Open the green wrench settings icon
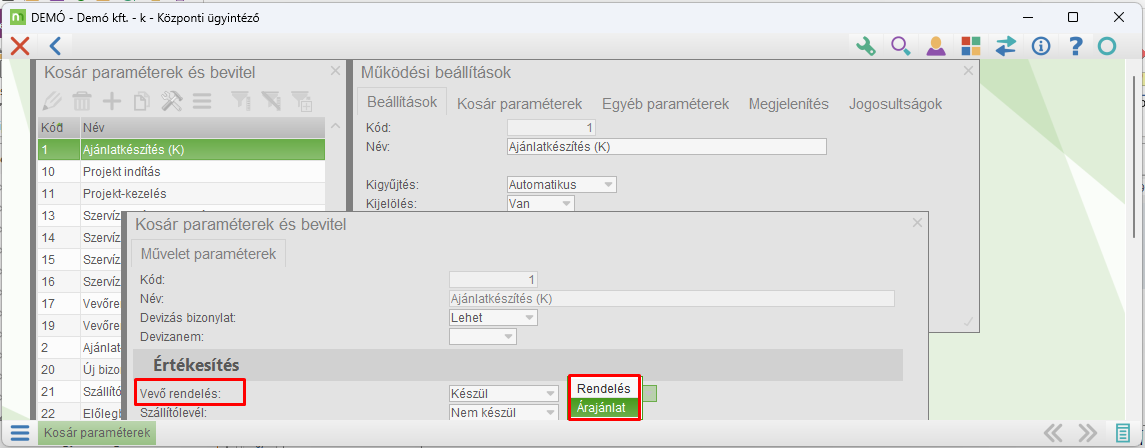This screenshot has width=1145, height=448. [x=865, y=47]
